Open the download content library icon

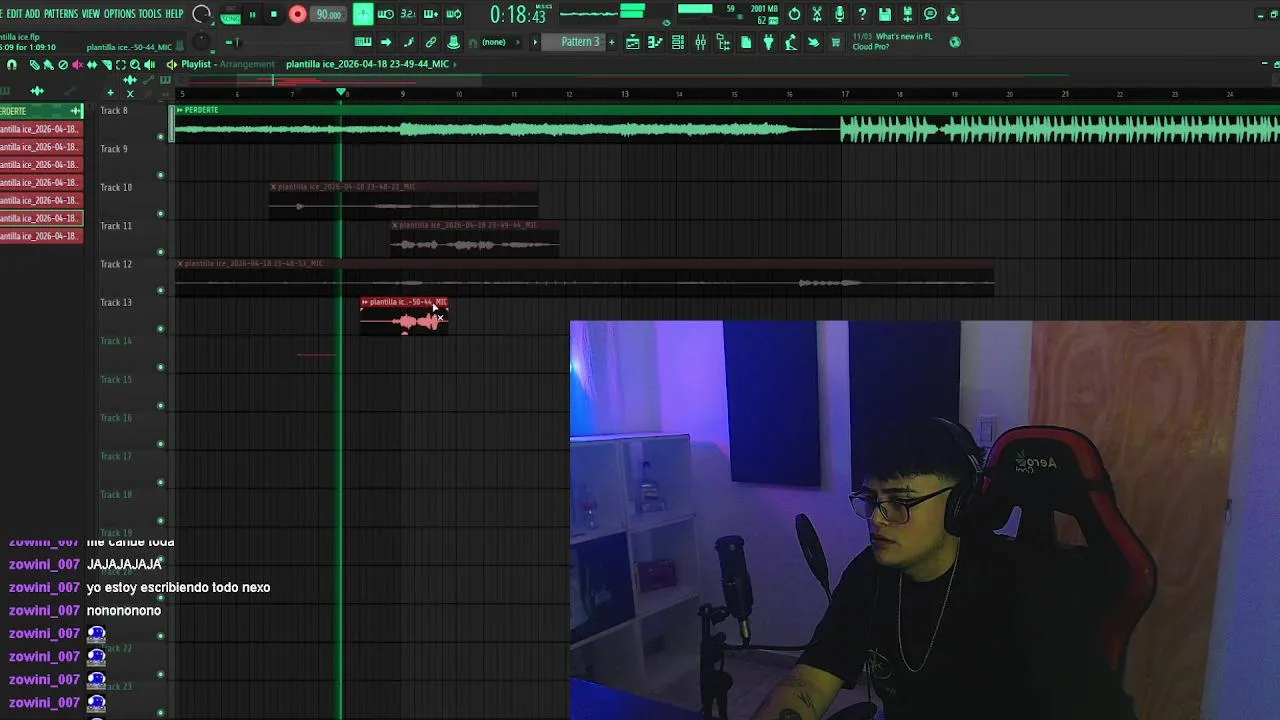pos(953,14)
